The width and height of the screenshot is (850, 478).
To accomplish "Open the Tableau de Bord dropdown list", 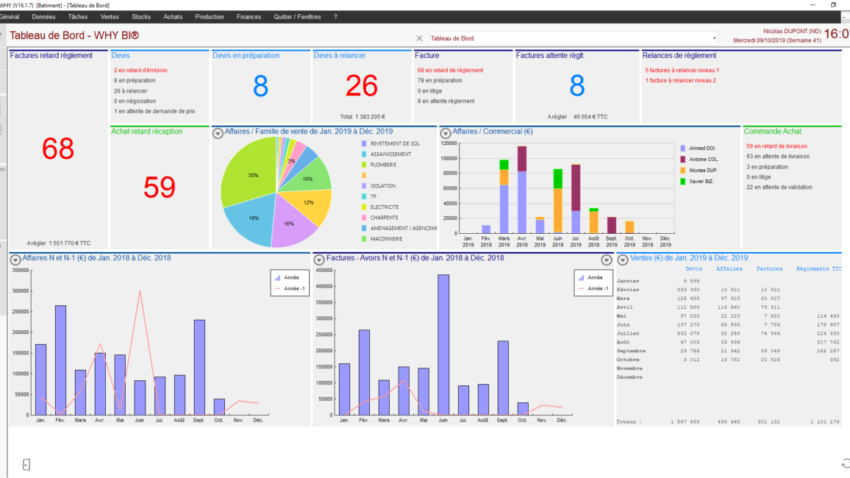I will [714, 38].
